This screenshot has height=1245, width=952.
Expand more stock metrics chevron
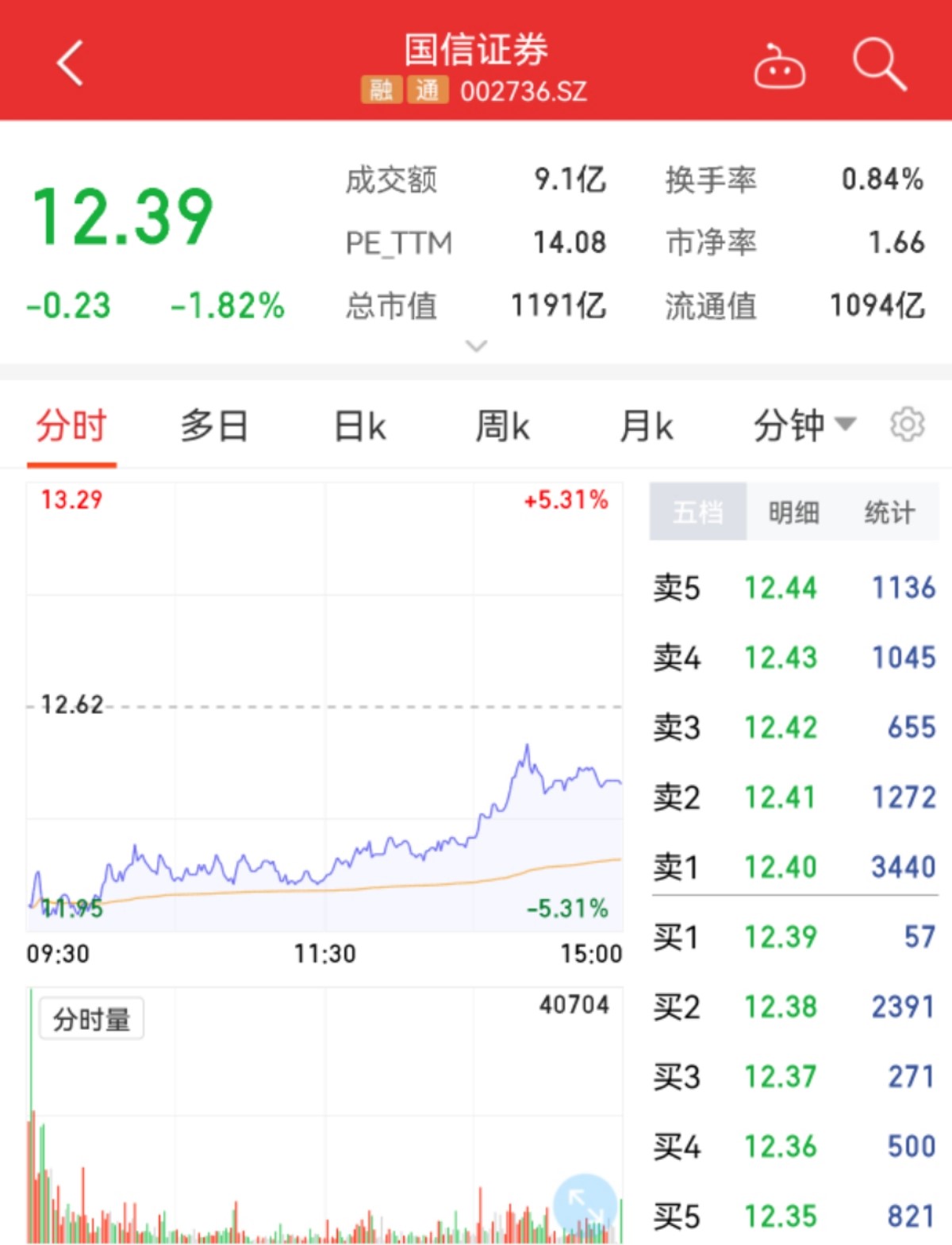point(476,346)
